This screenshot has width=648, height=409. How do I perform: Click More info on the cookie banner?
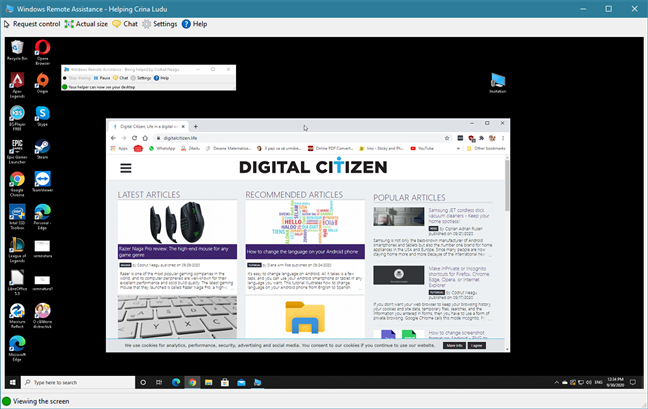pyautogui.click(x=454, y=345)
